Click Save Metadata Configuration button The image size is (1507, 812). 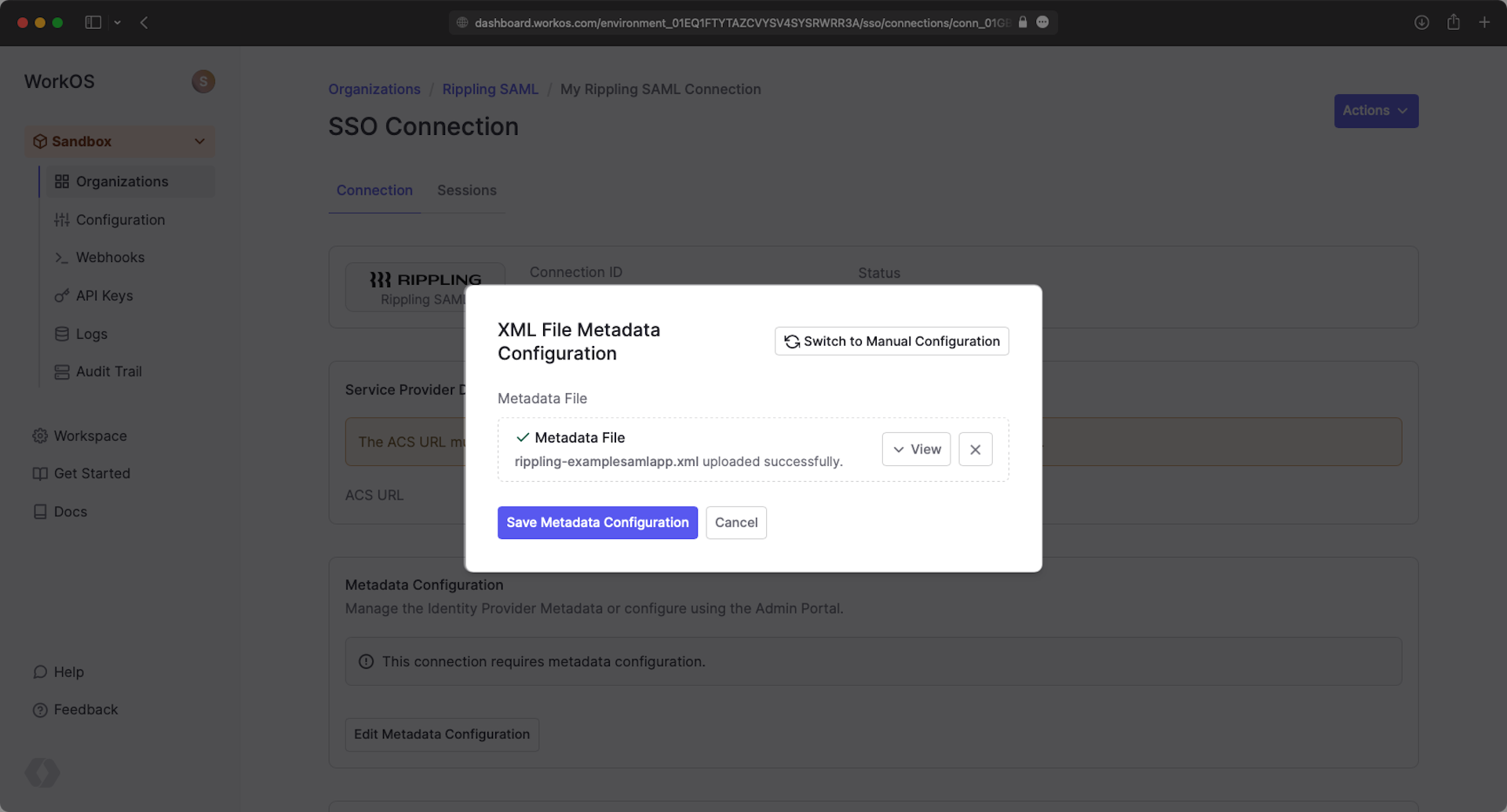tap(597, 523)
